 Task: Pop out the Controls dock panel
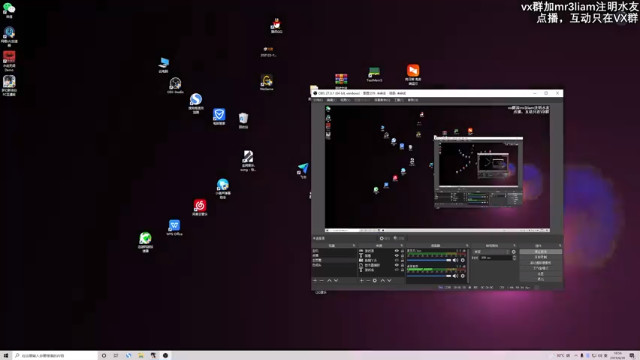[x=560, y=245]
